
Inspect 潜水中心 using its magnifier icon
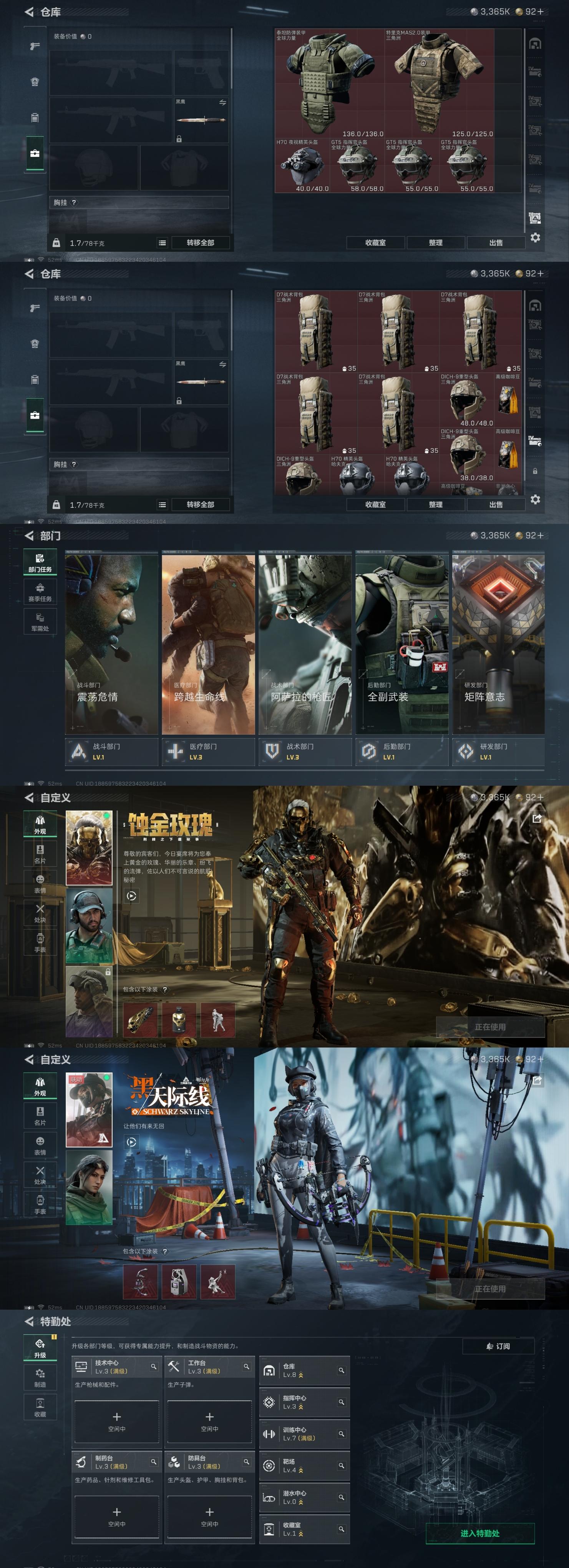coord(342,1497)
